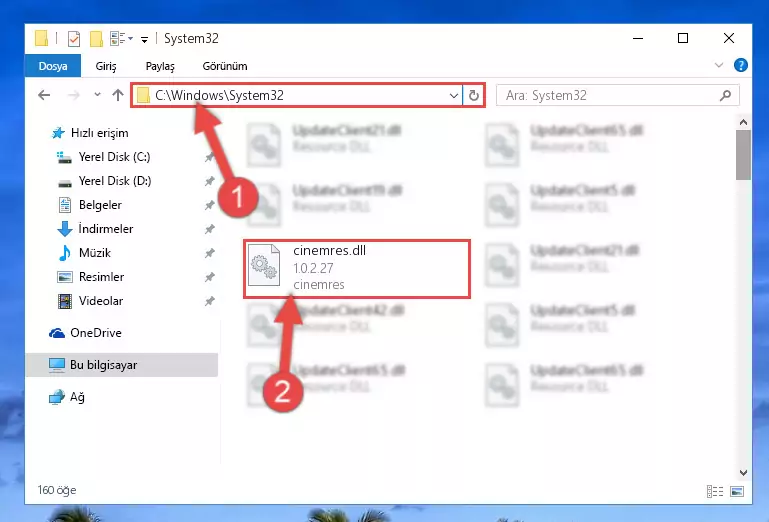The width and height of the screenshot is (769, 522).
Task: Select OneDrive in navigation pane
Action: (x=96, y=333)
